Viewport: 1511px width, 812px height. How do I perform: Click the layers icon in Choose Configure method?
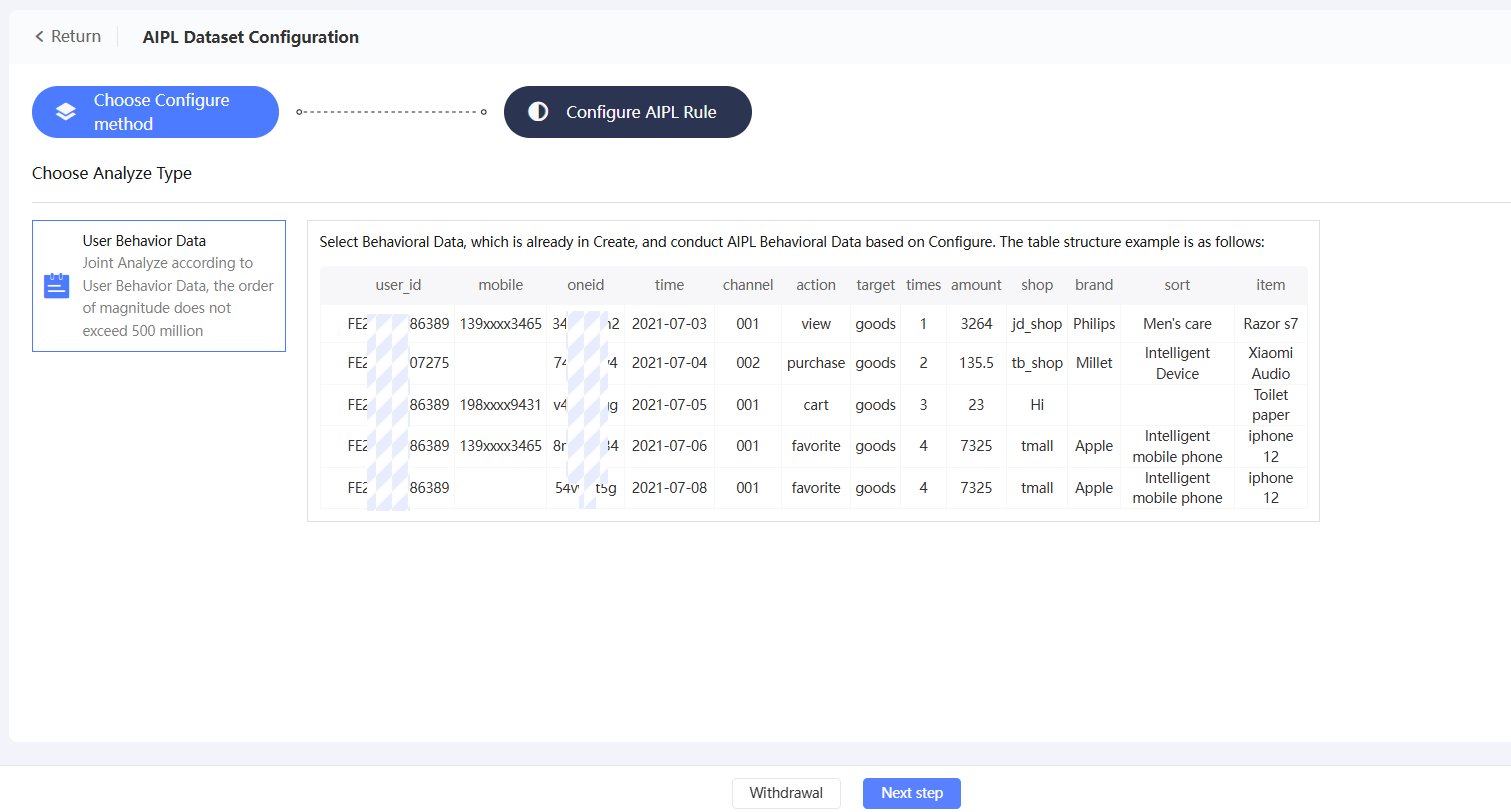click(66, 112)
